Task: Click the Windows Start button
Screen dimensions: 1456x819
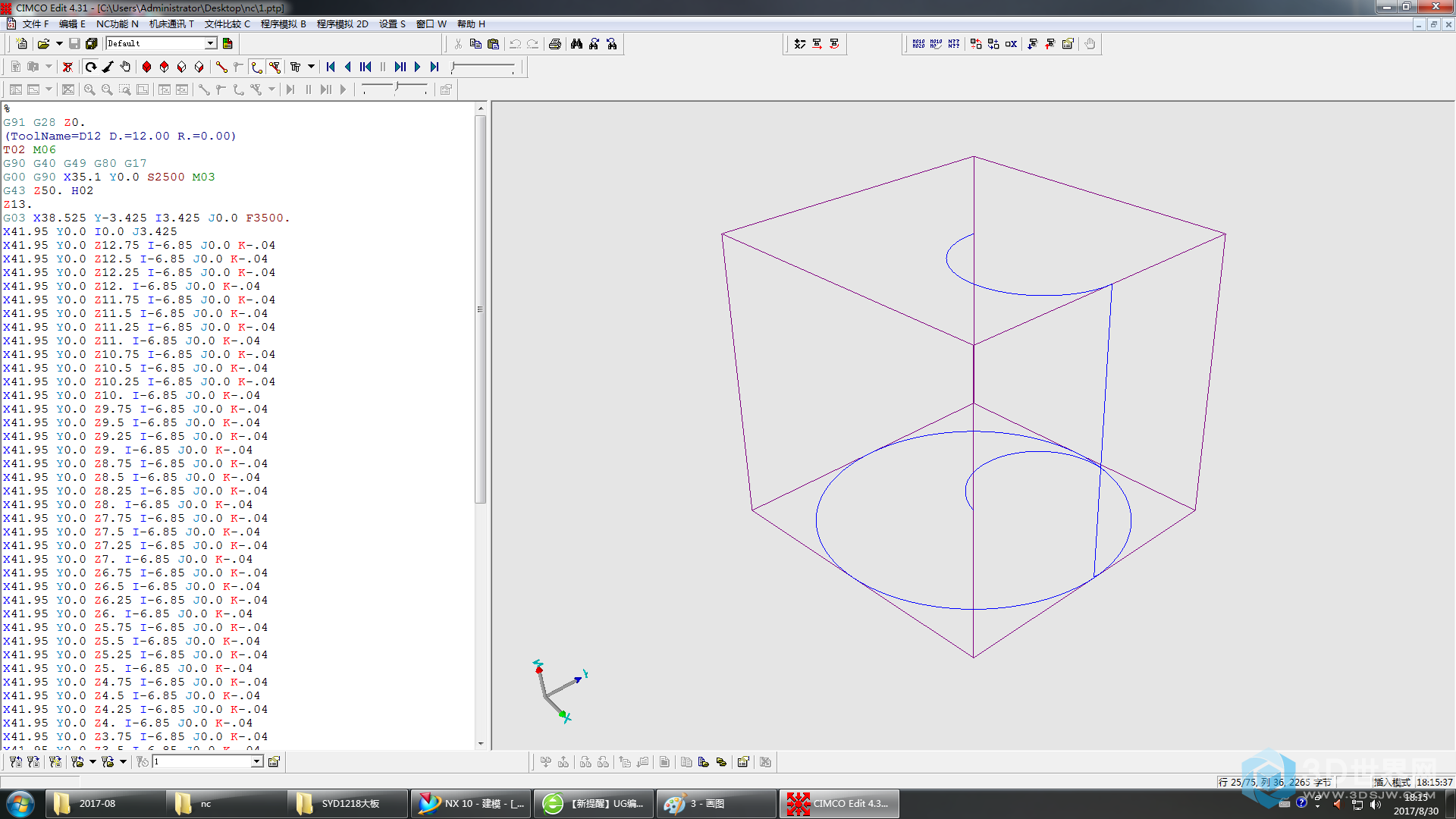Action: [x=20, y=804]
